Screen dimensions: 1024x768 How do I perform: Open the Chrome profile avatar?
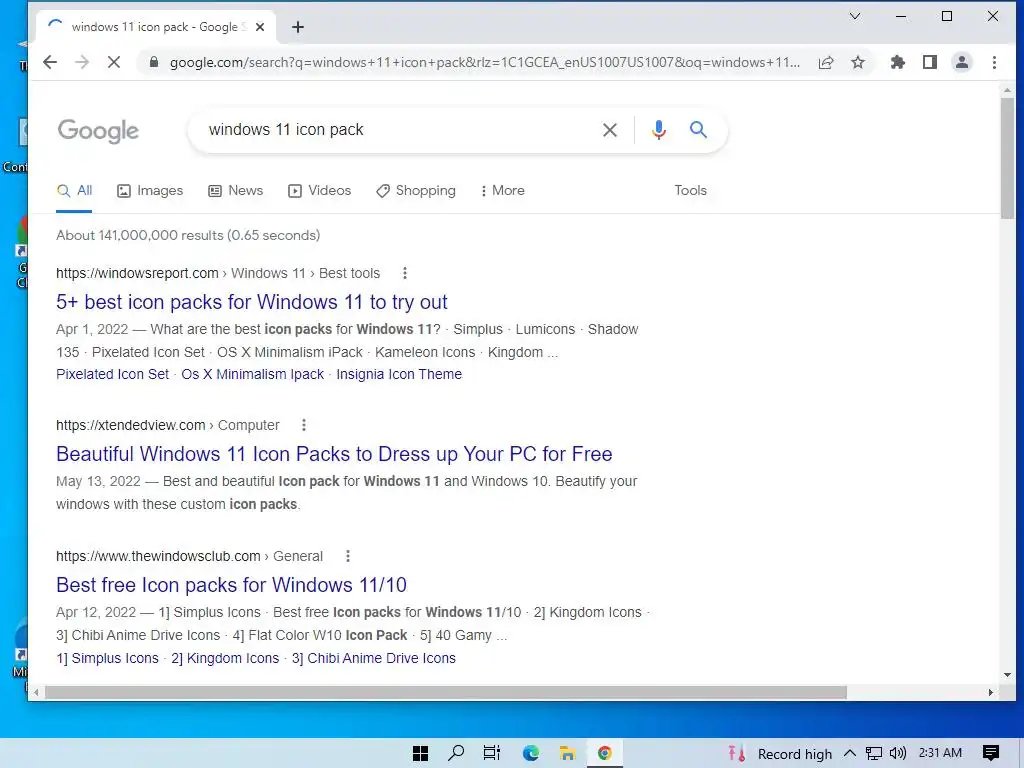point(962,62)
